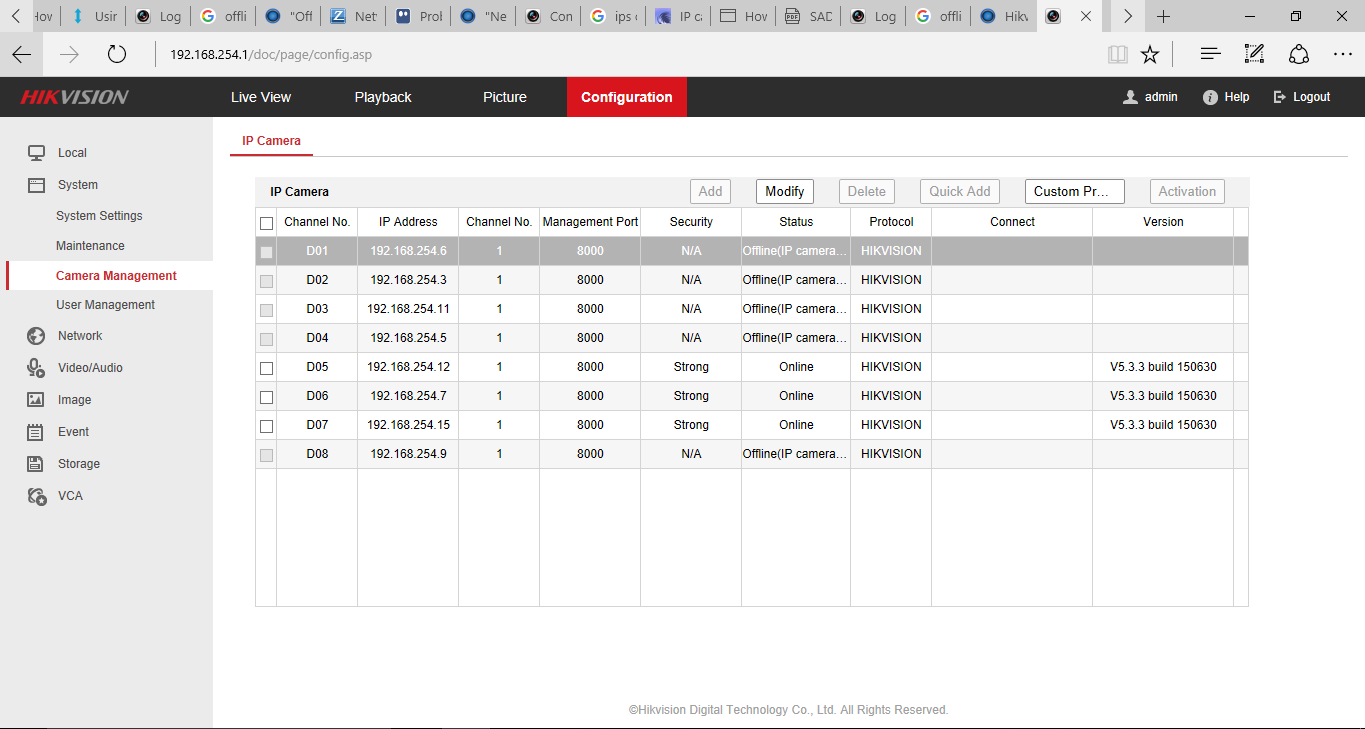
Task: Click the Custom Protocol button
Action: point(1074,191)
